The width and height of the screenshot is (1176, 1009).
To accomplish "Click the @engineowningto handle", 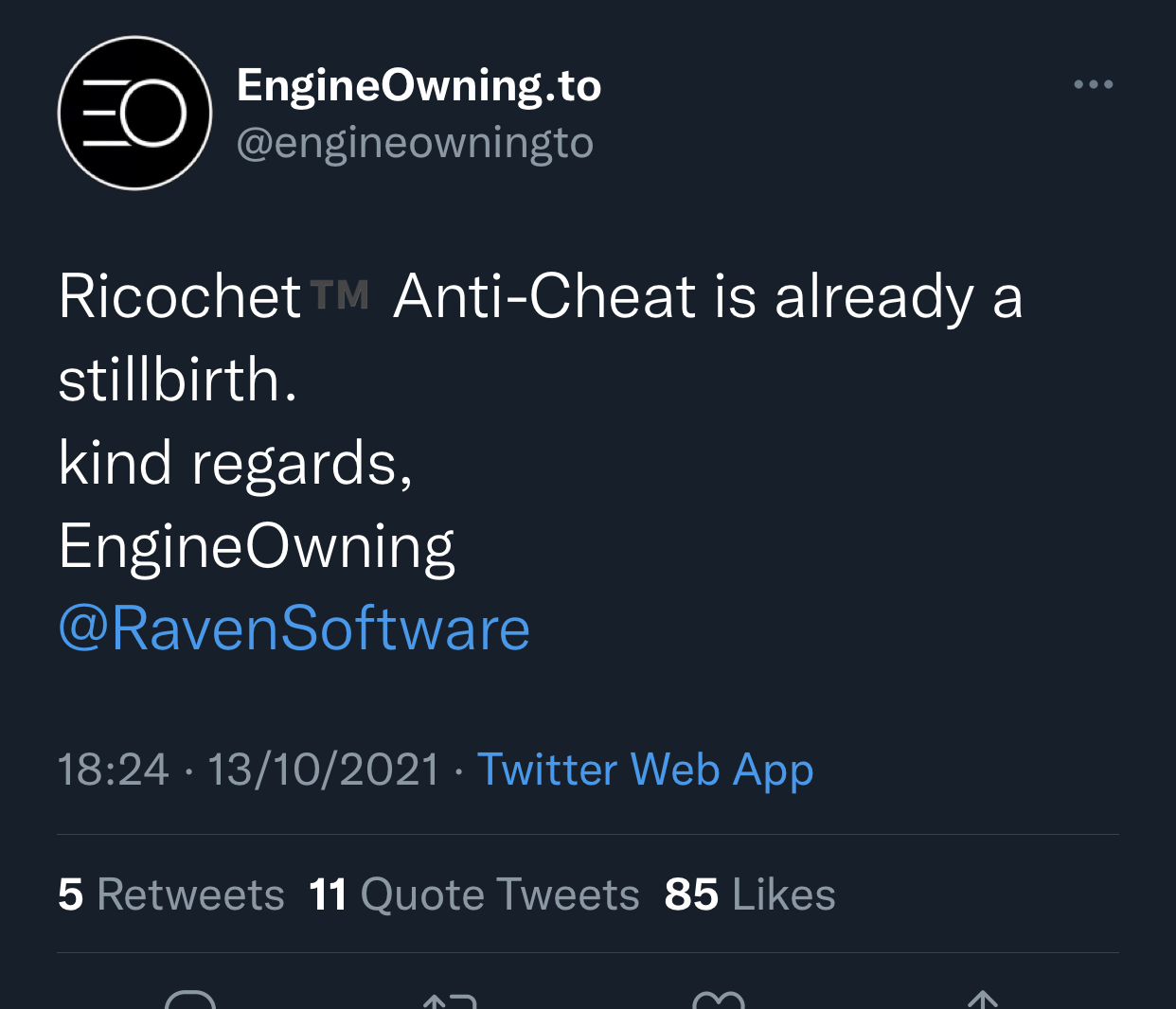I will (x=415, y=143).
